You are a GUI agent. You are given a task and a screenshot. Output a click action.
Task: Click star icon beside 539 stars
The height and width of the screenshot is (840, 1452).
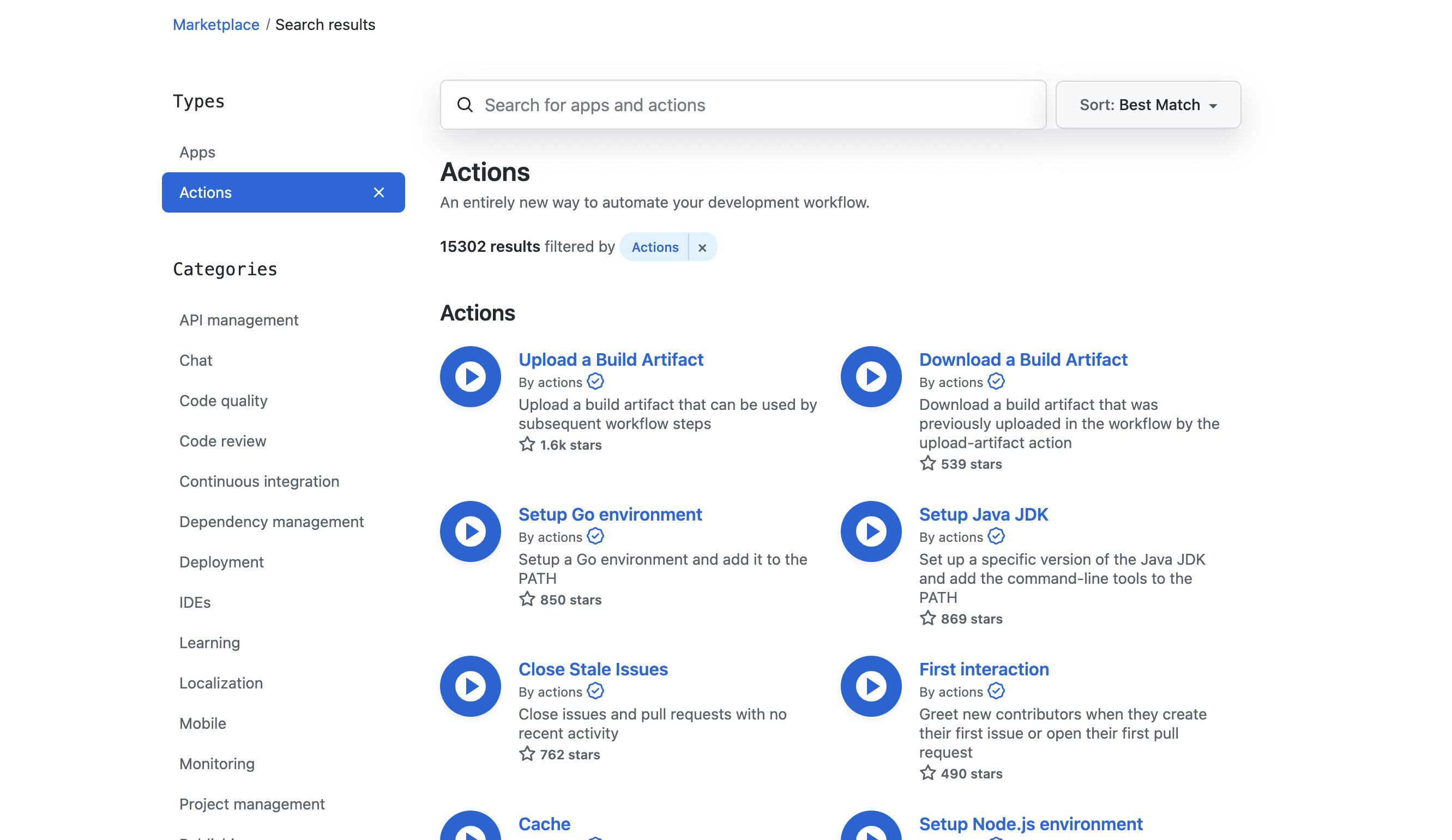click(927, 463)
